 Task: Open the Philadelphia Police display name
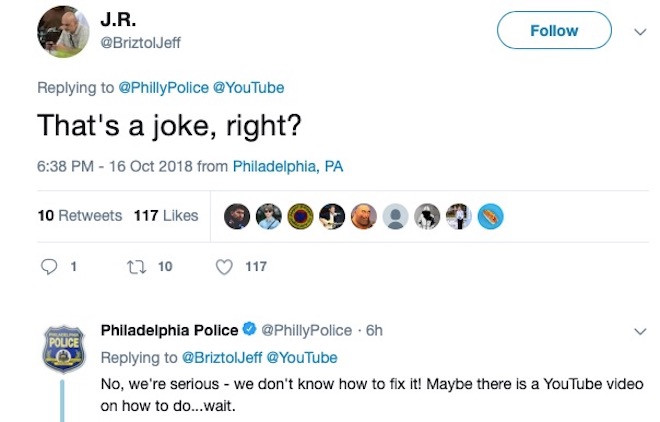[169, 330]
